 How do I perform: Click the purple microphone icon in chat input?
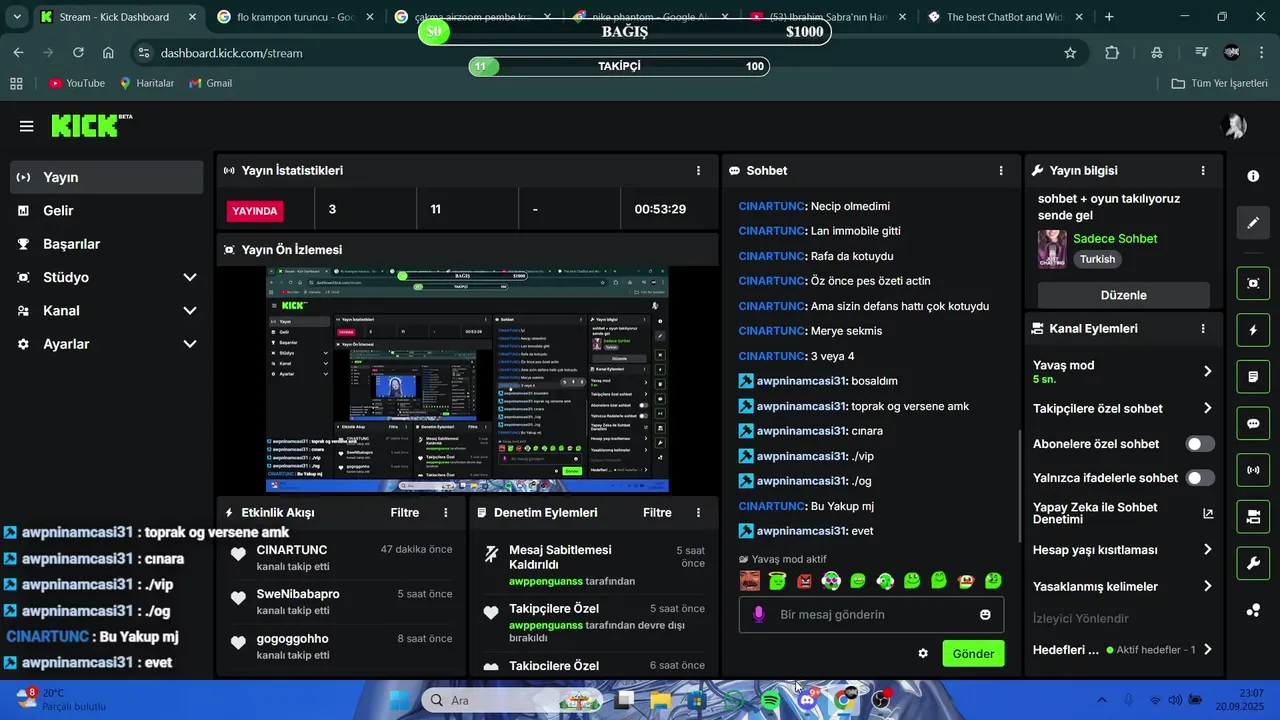(759, 614)
